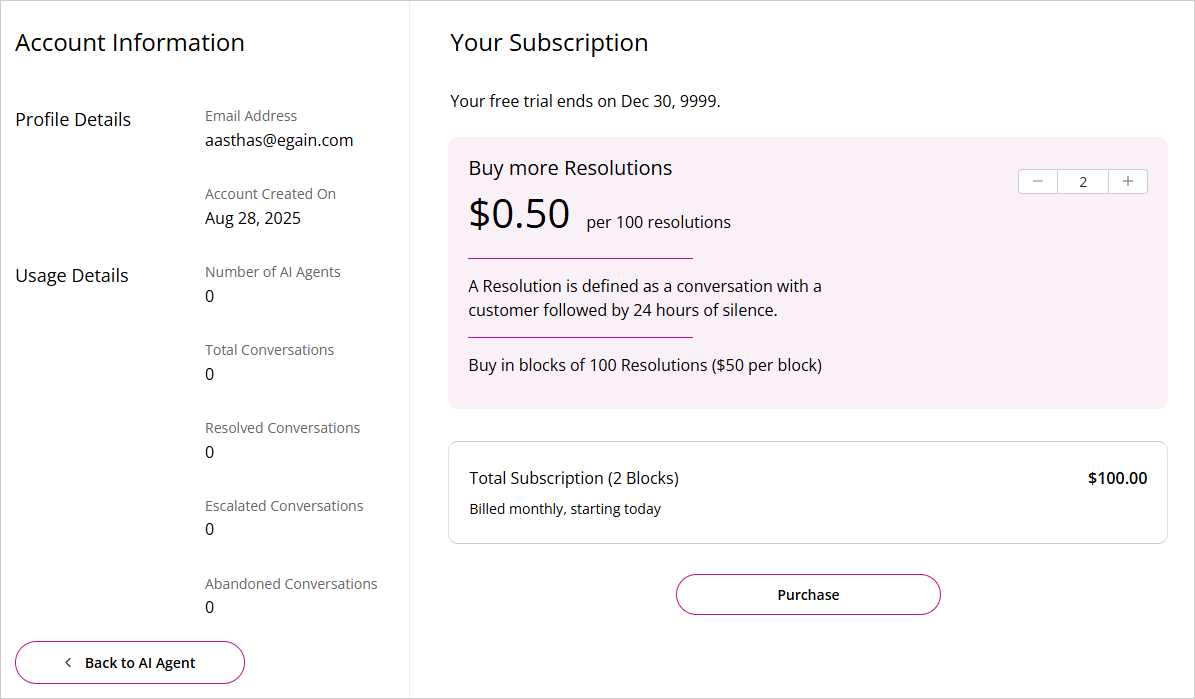Image resolution: width=1195 pixels, height=699 pixels.
Task: Click the Buy more Resolutions heading
Action: pos(570,168)
